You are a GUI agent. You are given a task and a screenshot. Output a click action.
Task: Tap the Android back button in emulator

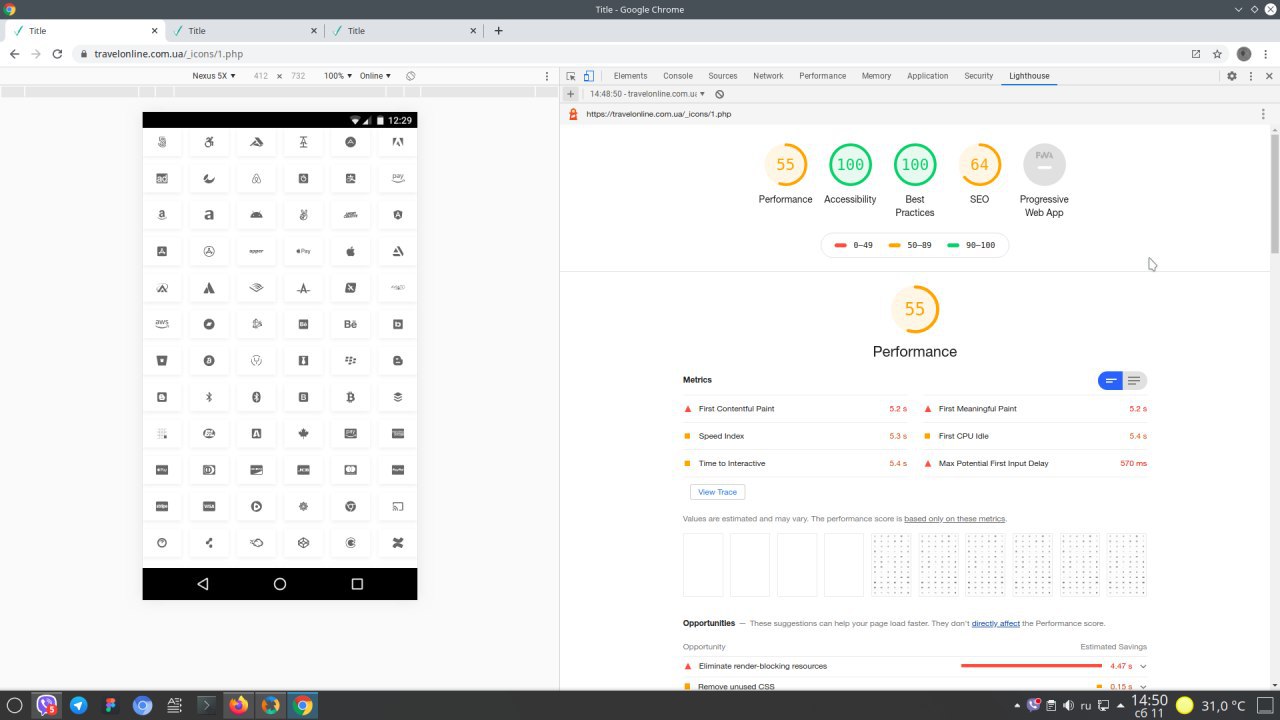point(203,584)
